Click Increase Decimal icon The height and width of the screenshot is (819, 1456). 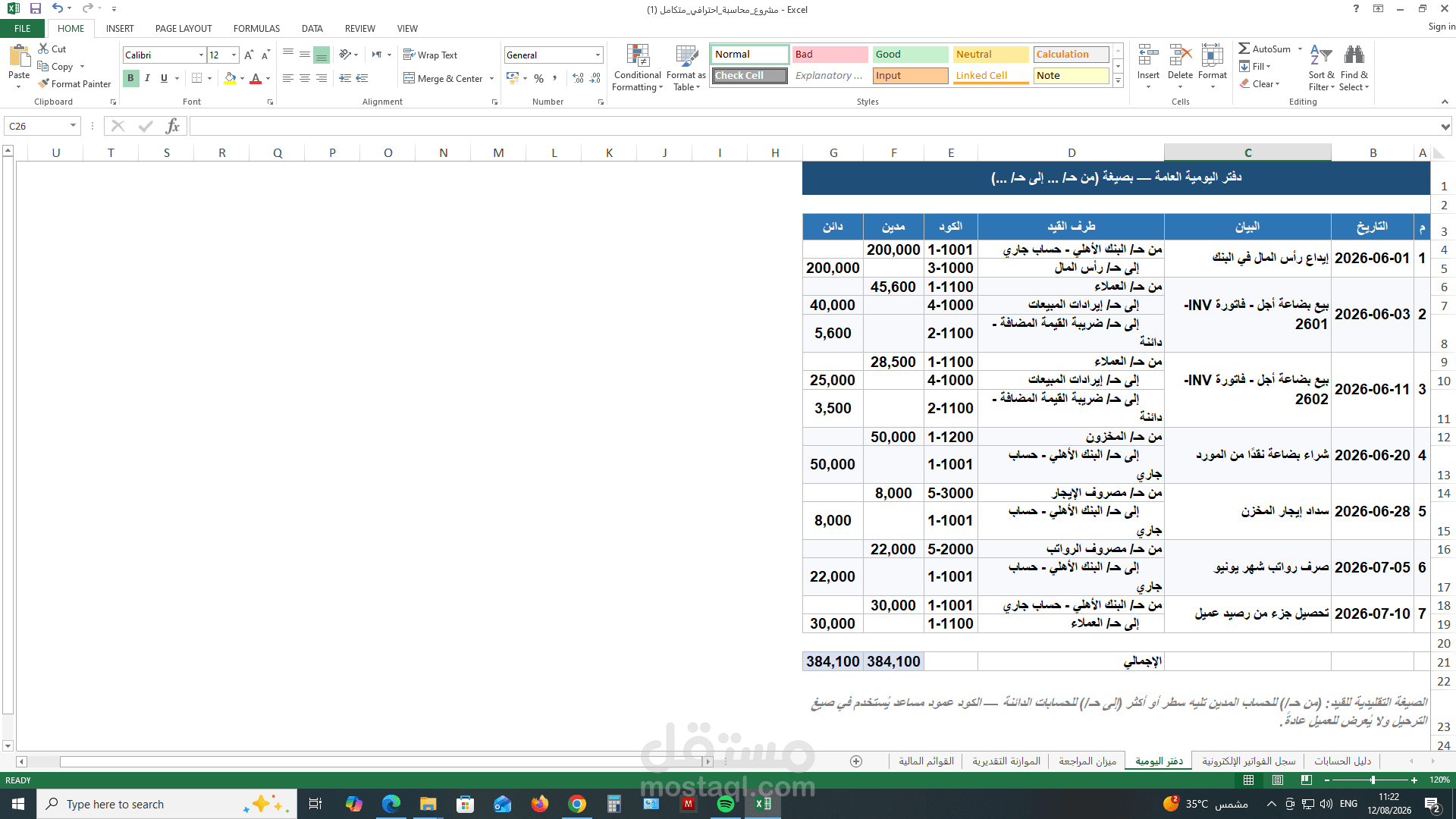coord(578,78)
